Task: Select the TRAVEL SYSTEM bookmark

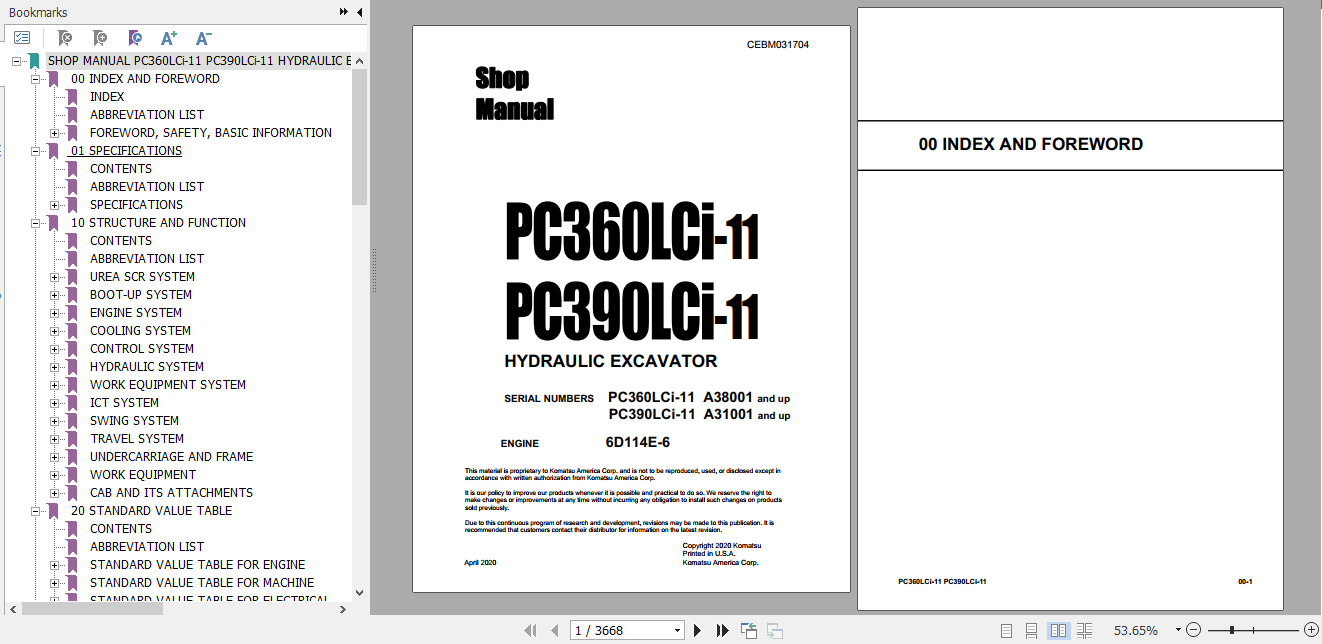Action: pos(137,439)
